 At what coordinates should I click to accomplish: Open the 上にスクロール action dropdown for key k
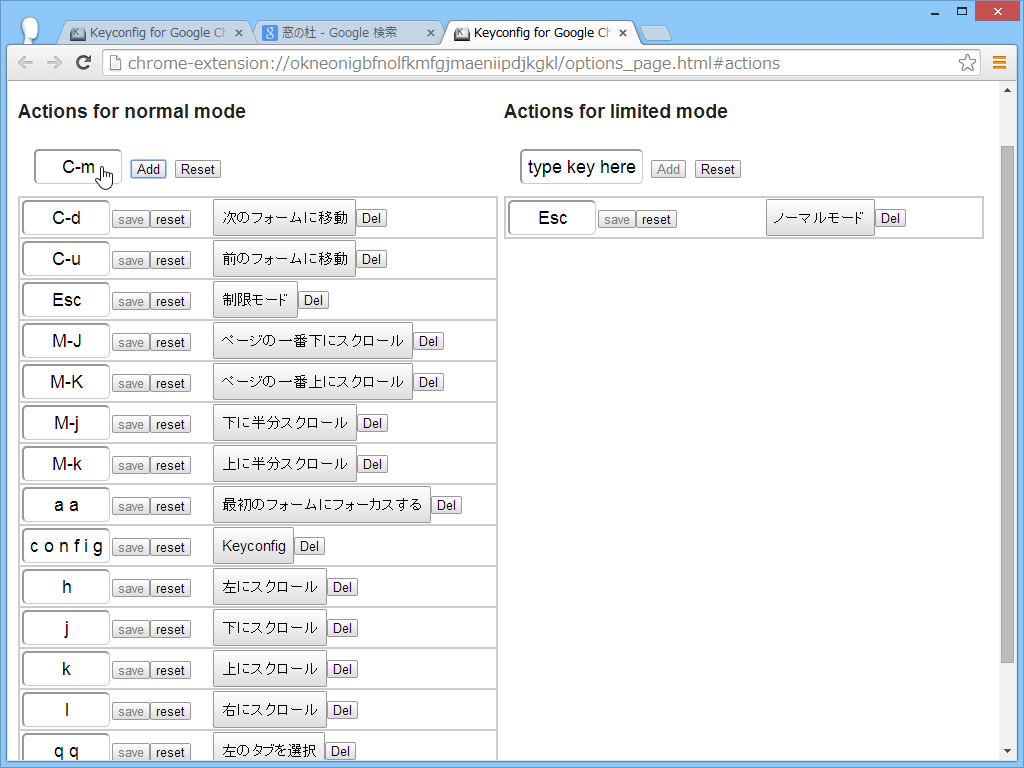[270, 669]
